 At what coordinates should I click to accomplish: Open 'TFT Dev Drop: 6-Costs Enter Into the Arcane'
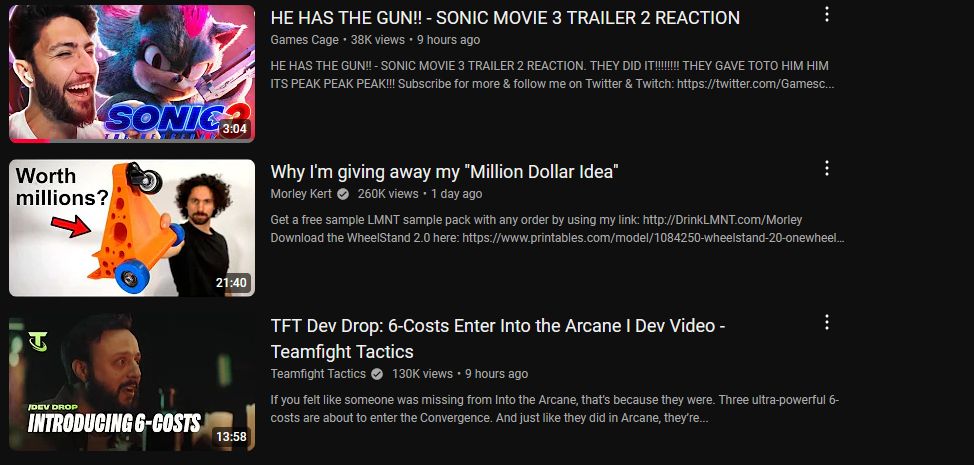(x=498, y=338)
